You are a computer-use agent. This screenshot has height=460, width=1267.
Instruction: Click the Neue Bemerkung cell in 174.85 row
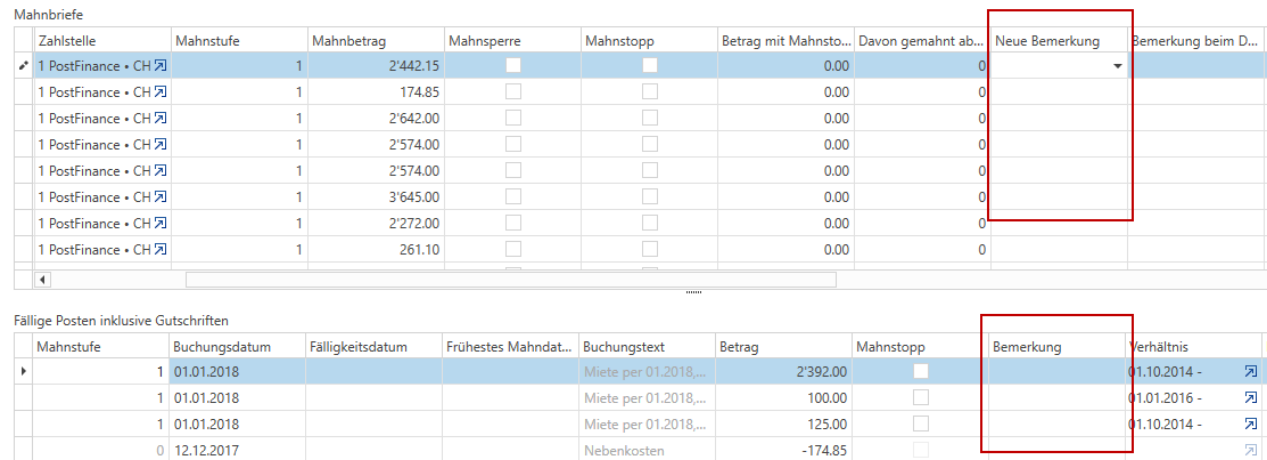click(x=1059, y=92)
